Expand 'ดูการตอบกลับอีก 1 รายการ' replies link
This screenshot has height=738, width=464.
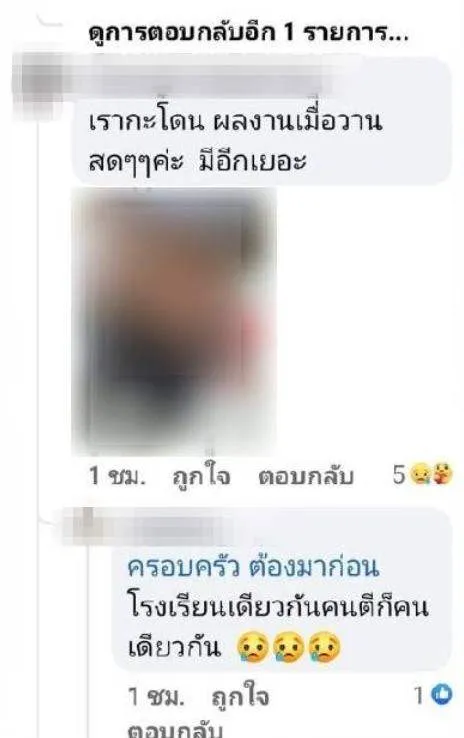248,35
